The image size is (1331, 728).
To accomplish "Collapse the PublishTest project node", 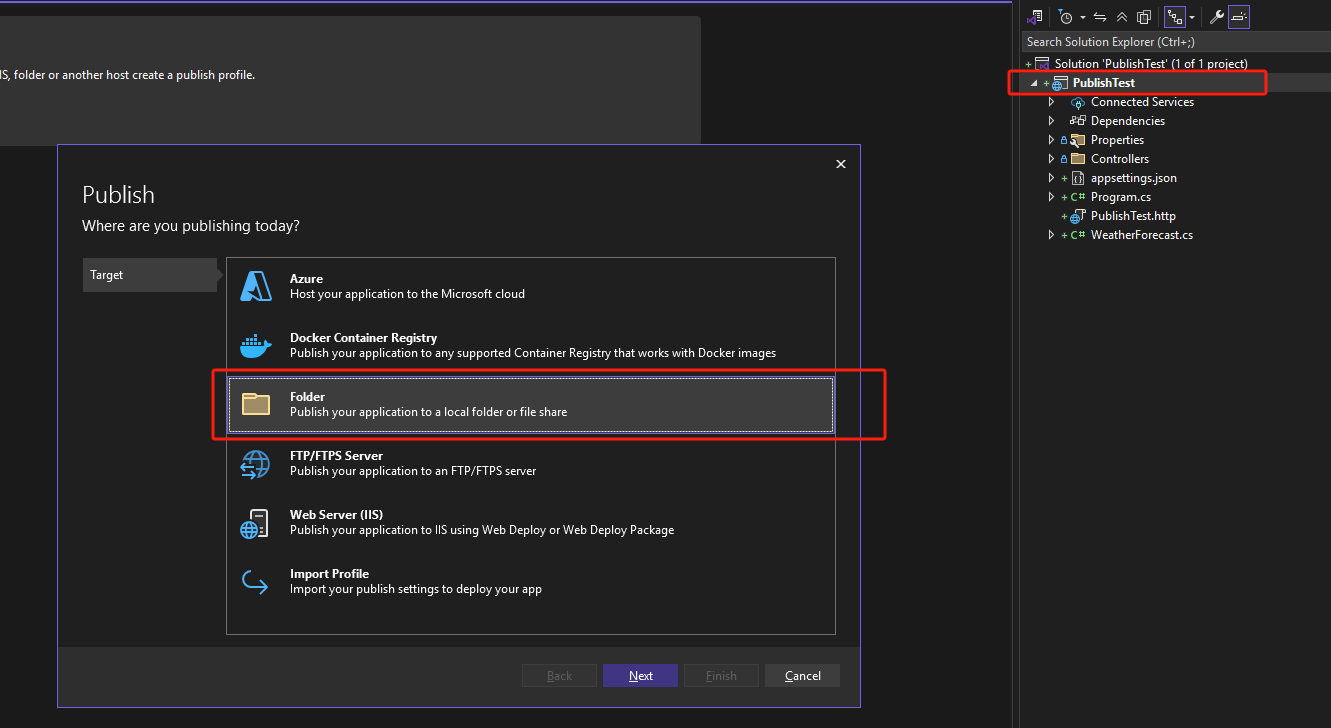I will point(1034,84).
